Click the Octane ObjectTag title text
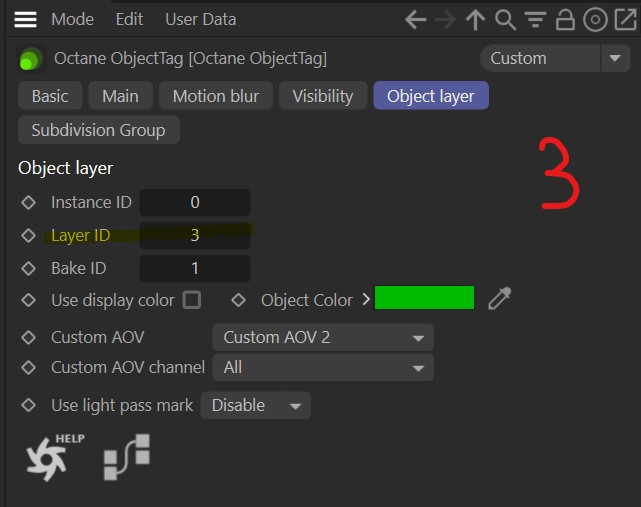 click(x=191, y=58)
